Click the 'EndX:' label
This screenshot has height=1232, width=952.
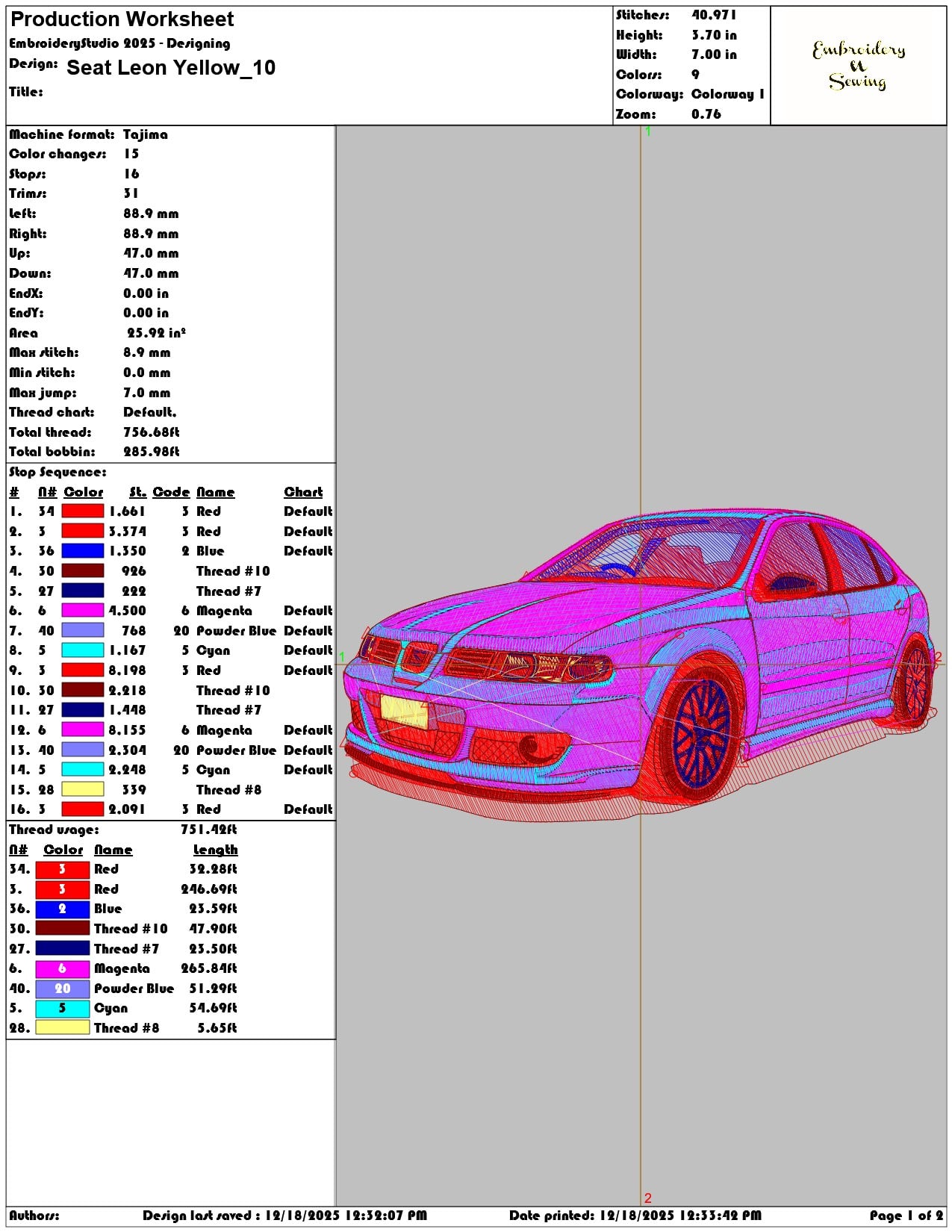(x=26, y=293)
